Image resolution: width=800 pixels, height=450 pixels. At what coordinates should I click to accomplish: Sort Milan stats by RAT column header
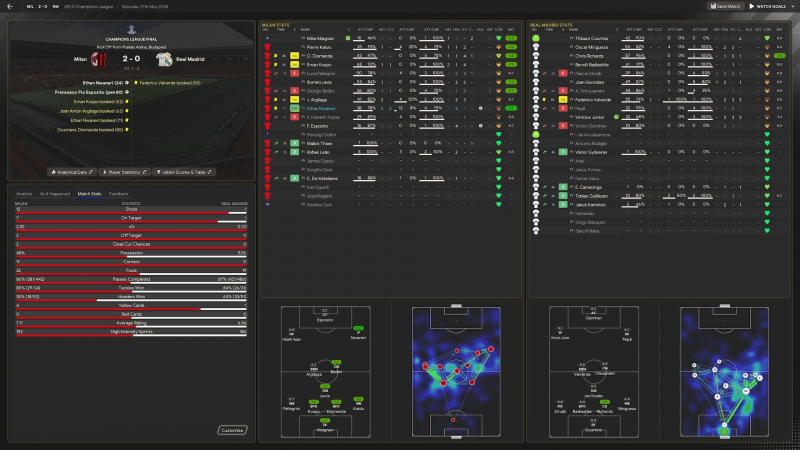511,30
